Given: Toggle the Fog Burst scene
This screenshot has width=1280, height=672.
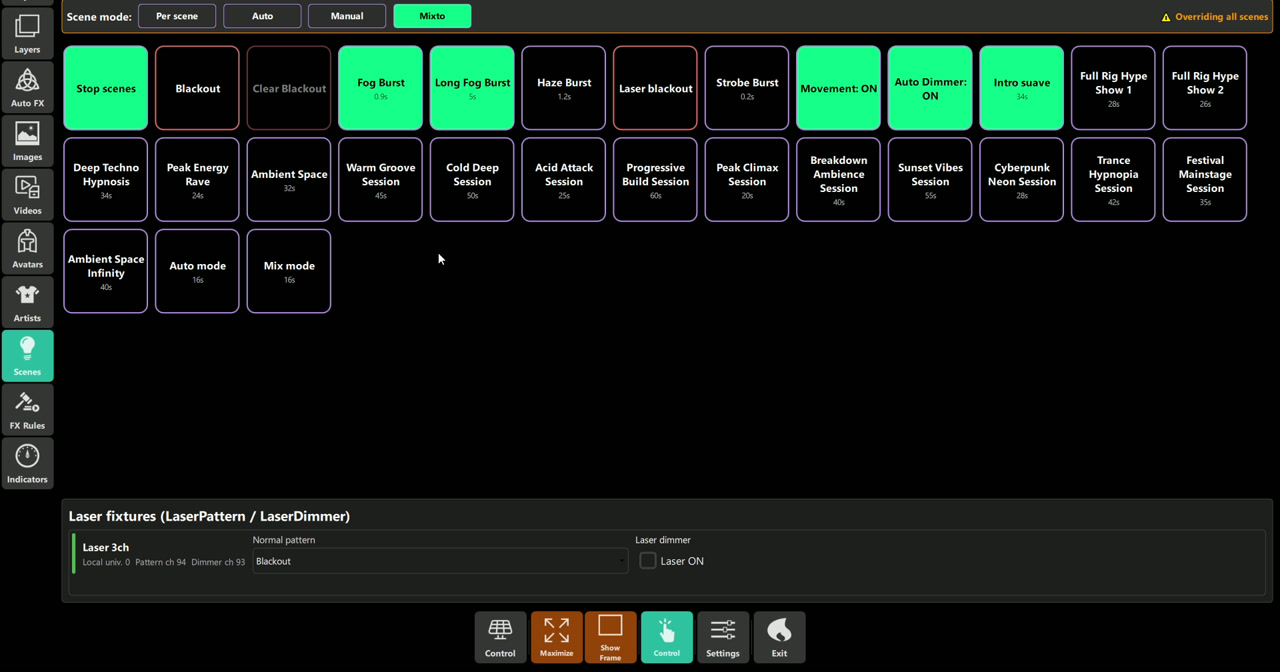Looking at the screenshot, I should click(380, 88).
